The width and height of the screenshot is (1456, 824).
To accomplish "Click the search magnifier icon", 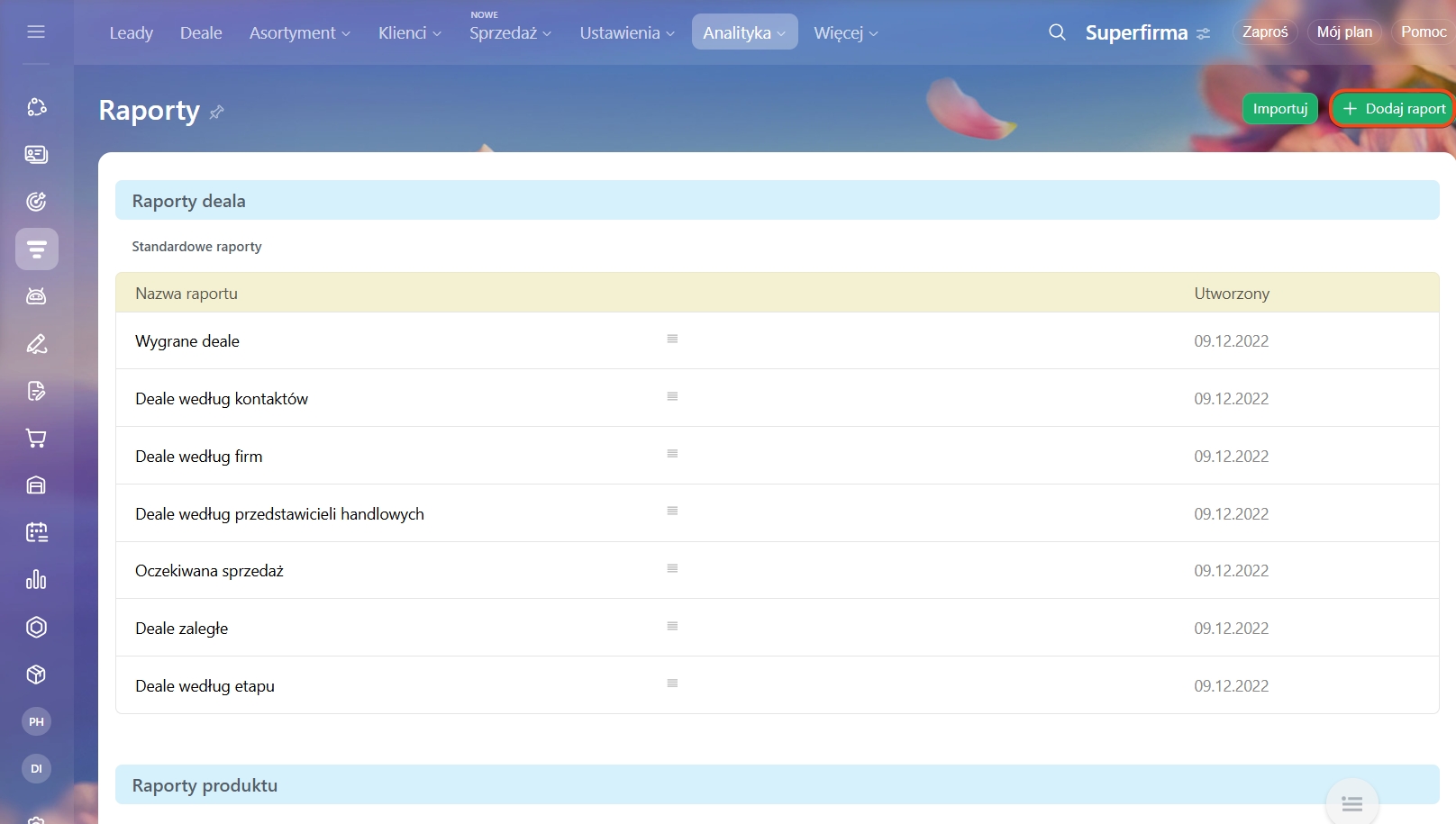I will point(1057,32).
